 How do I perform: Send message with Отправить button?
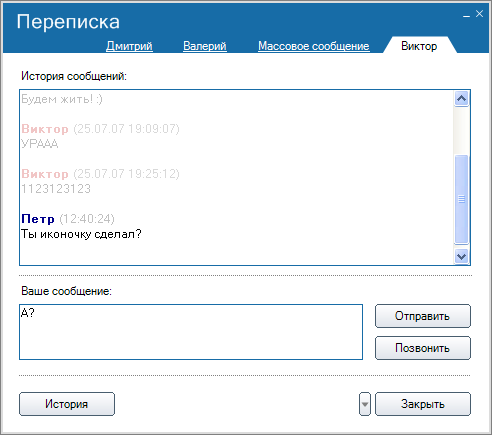coord(423,316)
